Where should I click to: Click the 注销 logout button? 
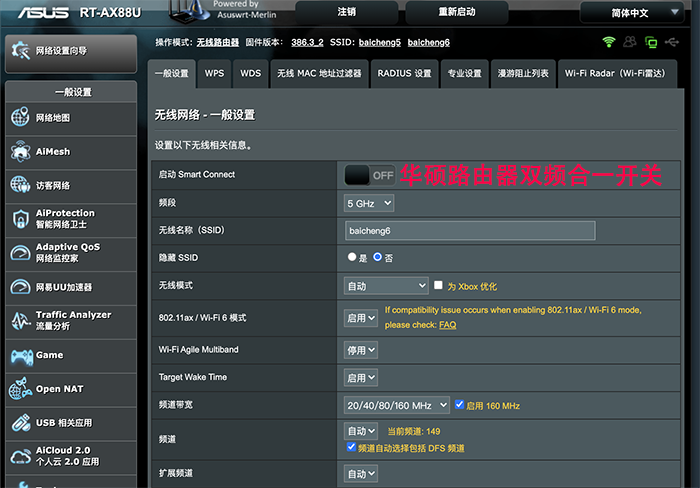pos(347,12)
